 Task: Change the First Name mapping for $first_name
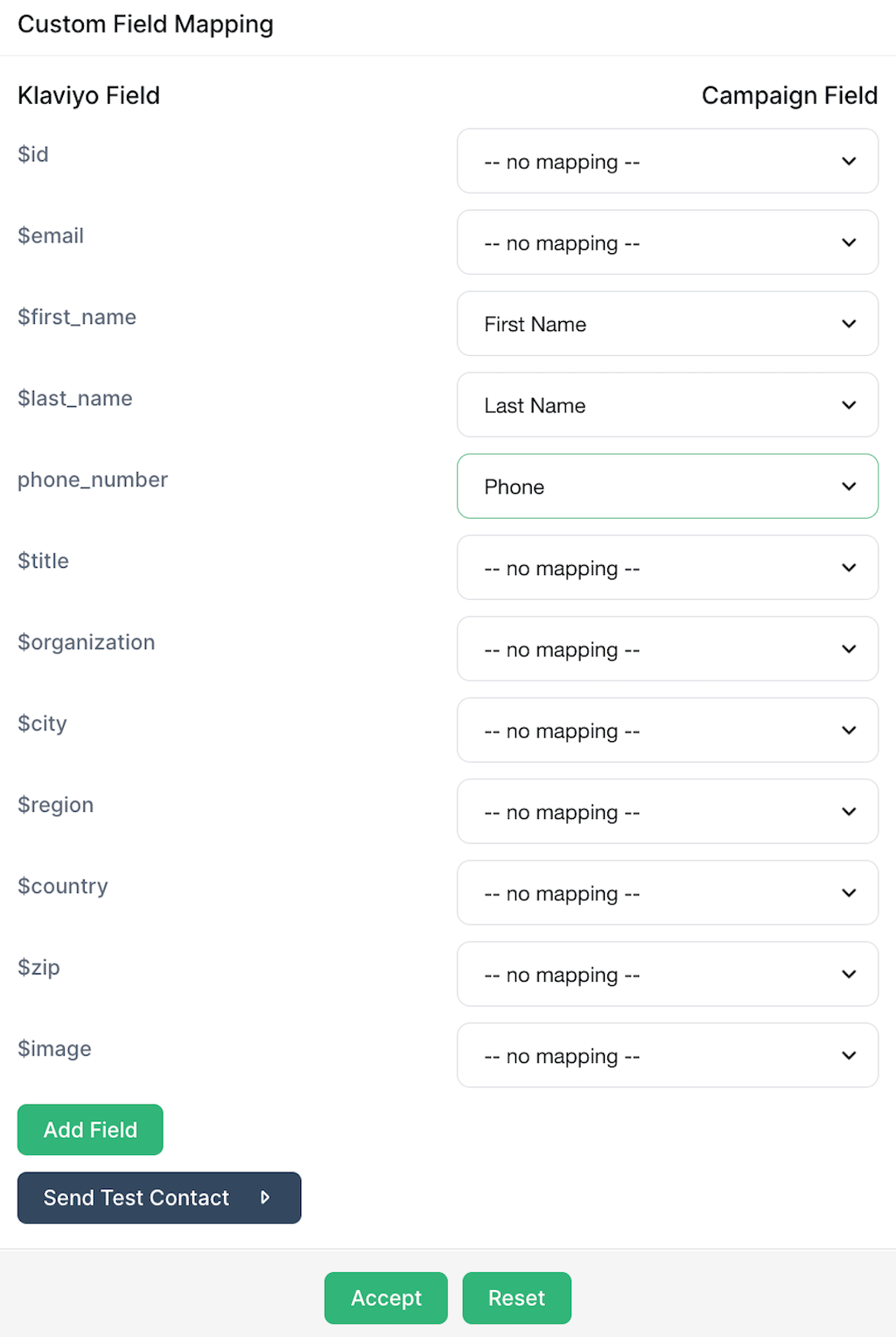[x=667, y=324]
